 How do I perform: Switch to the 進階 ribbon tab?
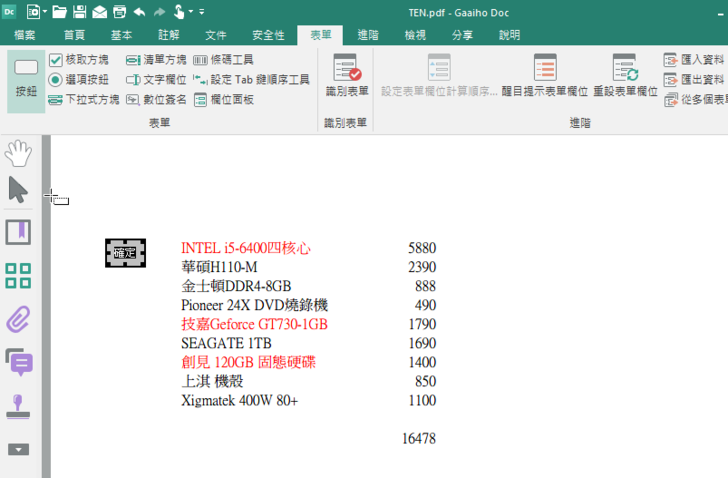point(368,35)
